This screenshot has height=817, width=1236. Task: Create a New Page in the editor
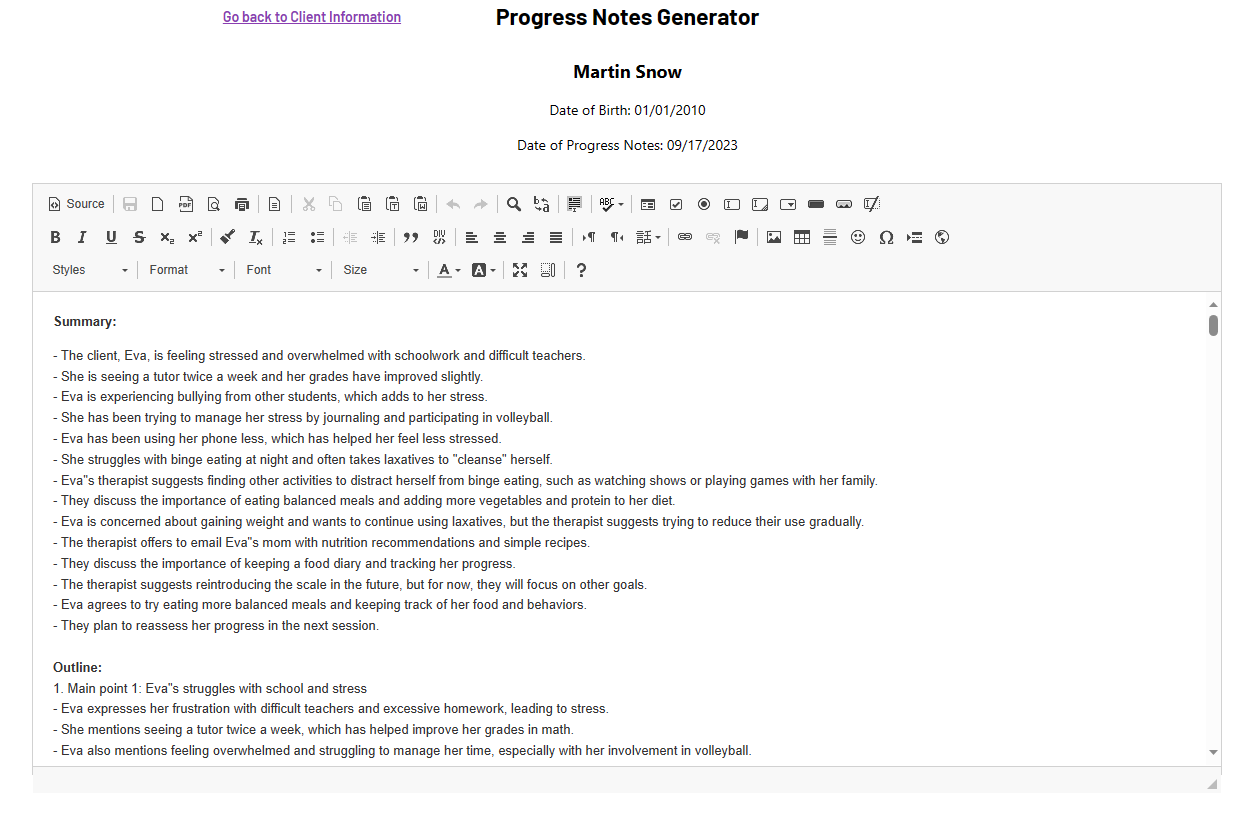(x=158, y=204)
